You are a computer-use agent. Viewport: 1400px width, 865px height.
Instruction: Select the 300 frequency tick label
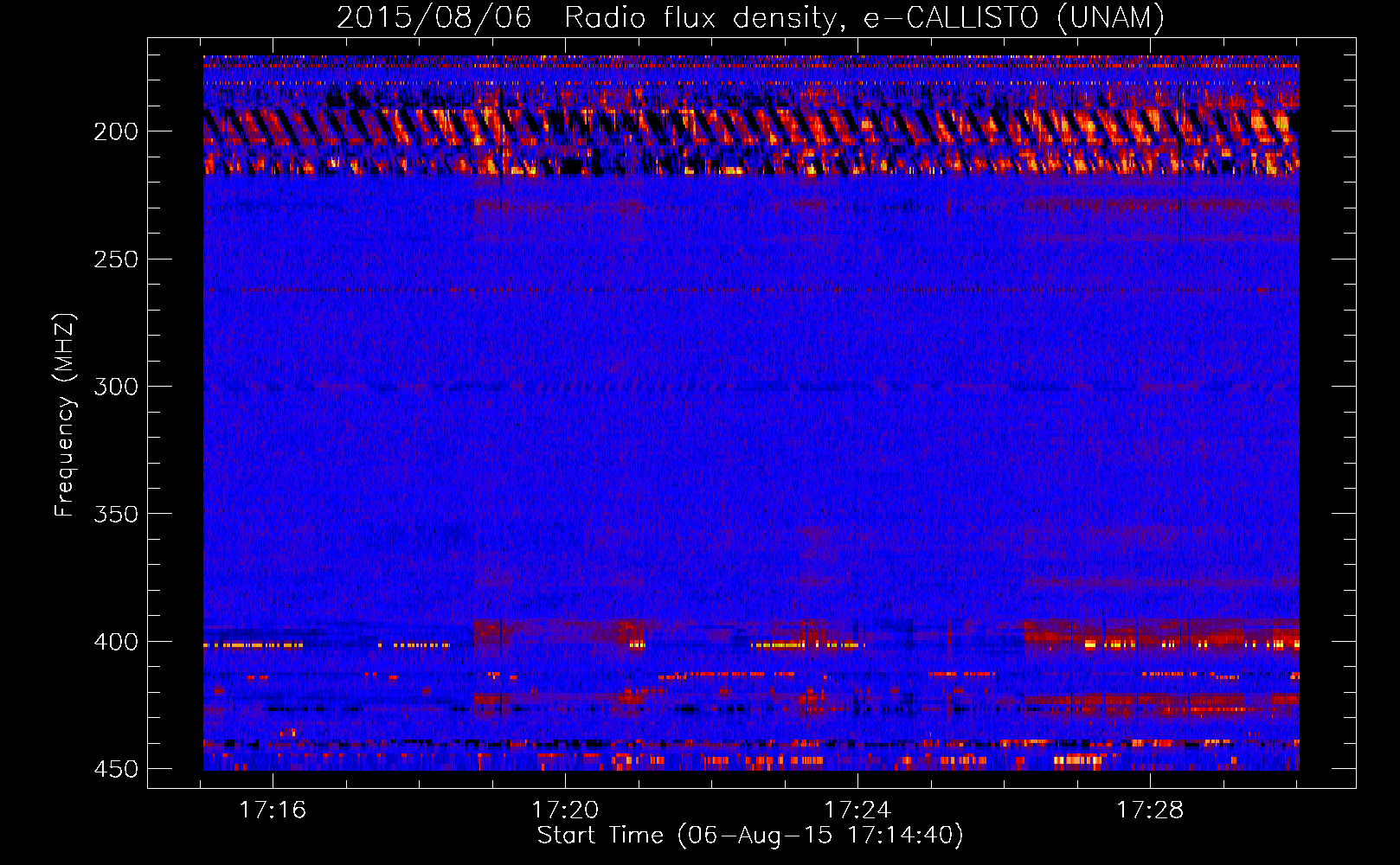pos(116,387)
